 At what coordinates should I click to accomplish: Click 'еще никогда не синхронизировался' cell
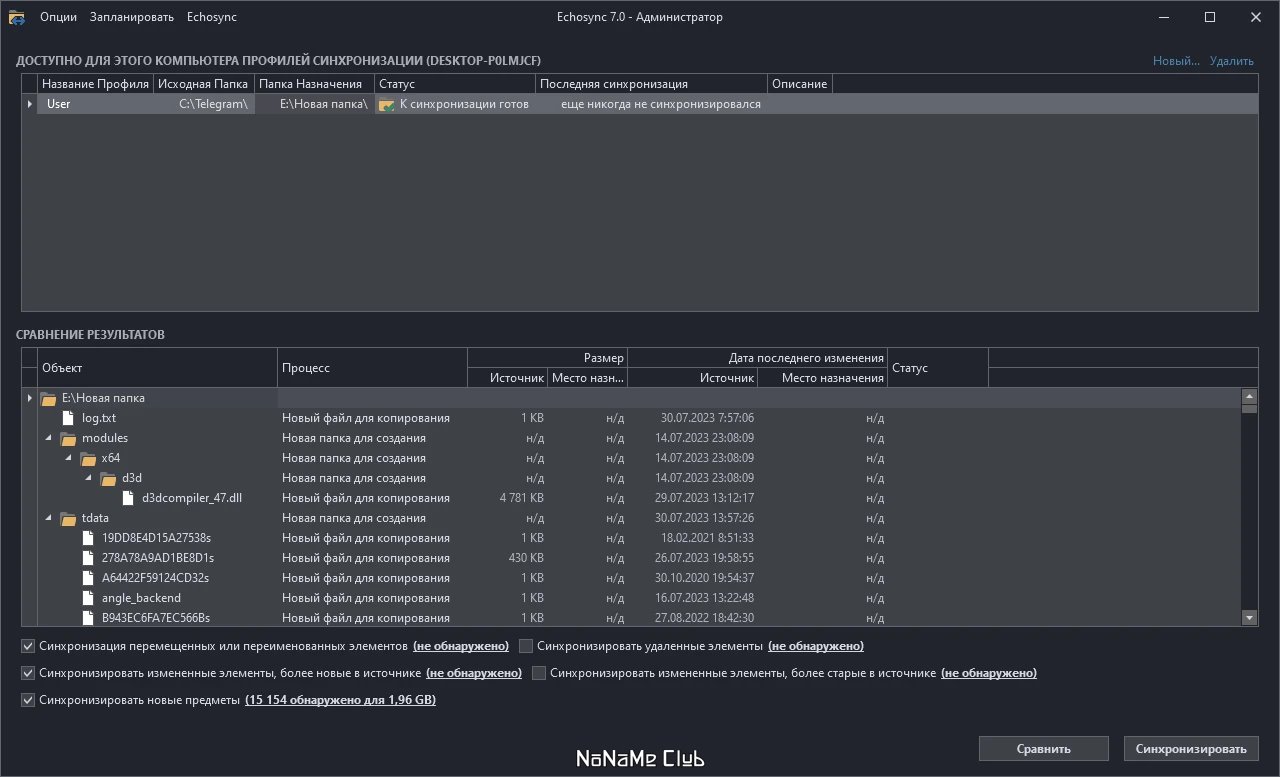651,104
